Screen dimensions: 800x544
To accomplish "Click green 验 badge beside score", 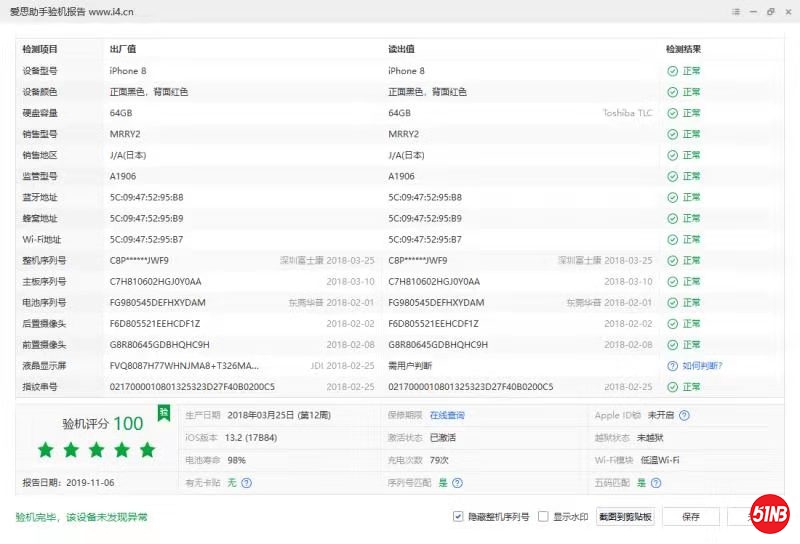I will 164,413.
